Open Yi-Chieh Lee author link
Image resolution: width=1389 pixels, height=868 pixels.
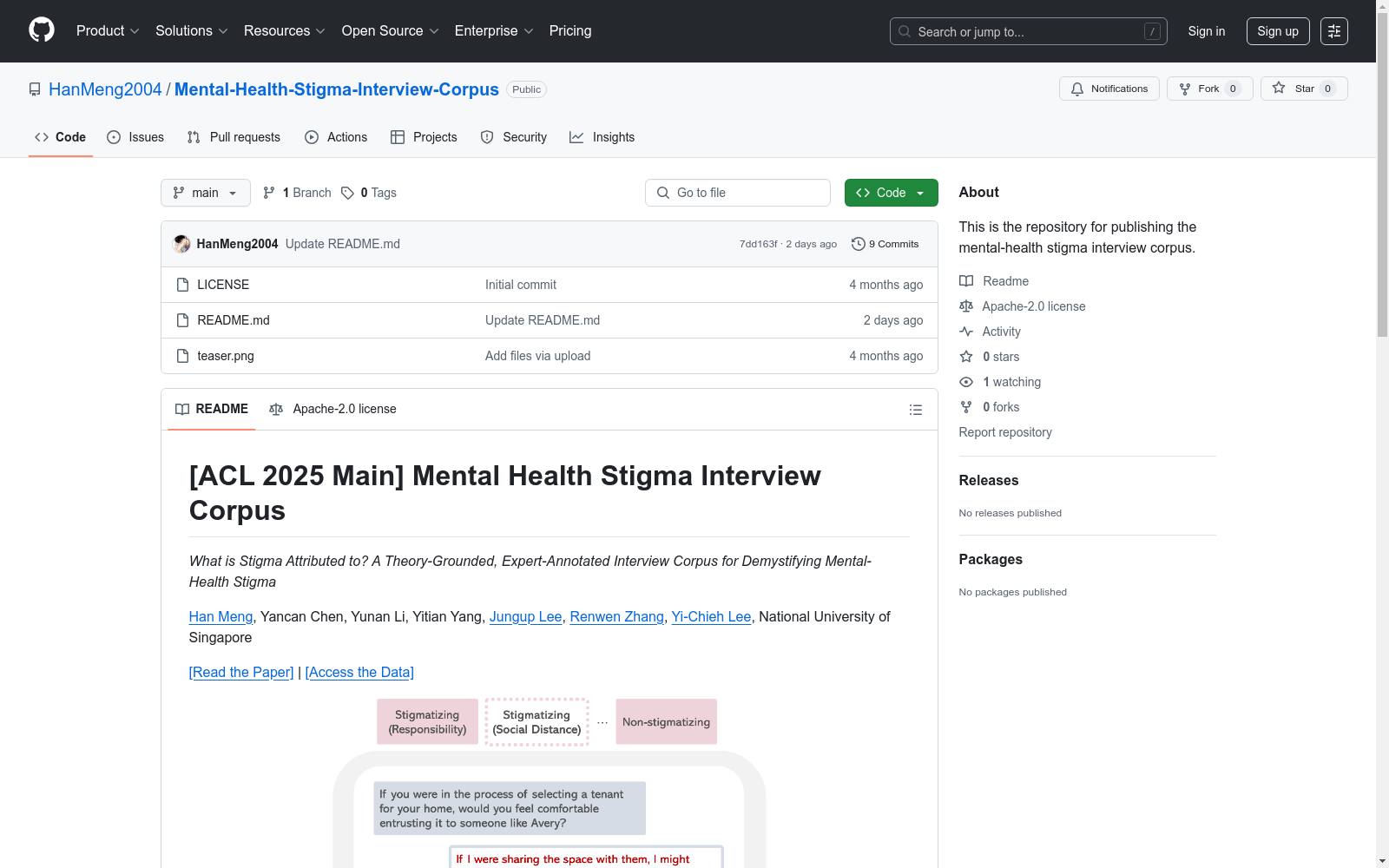712,616
